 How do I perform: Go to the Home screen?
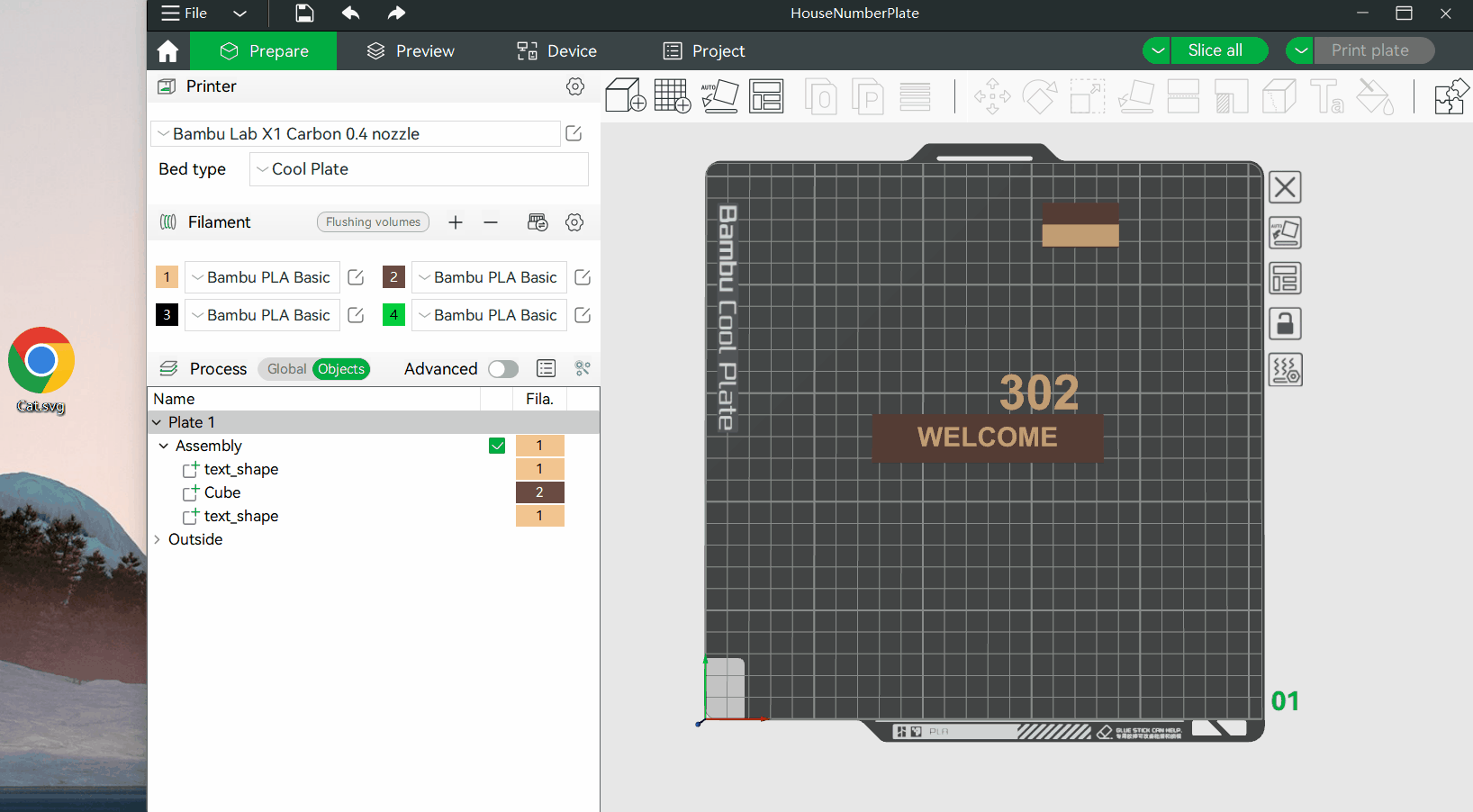pos(167,51)
